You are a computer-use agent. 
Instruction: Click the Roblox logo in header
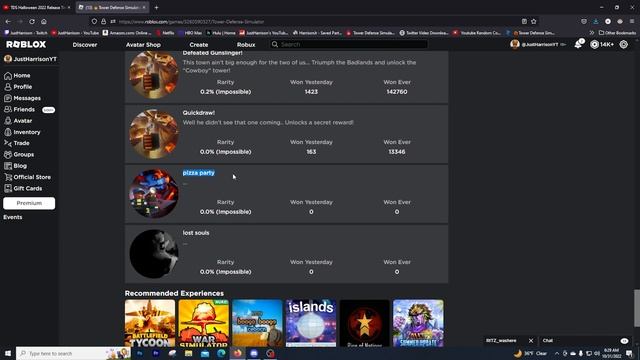pyautogui.click(x=26, y=44)
